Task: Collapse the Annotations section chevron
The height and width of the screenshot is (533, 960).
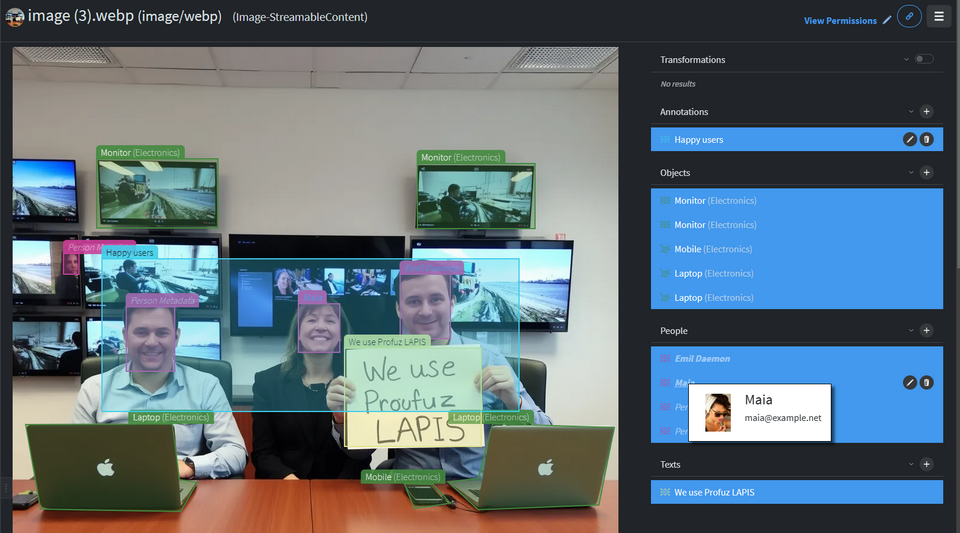Action: (x=910, y=112)
